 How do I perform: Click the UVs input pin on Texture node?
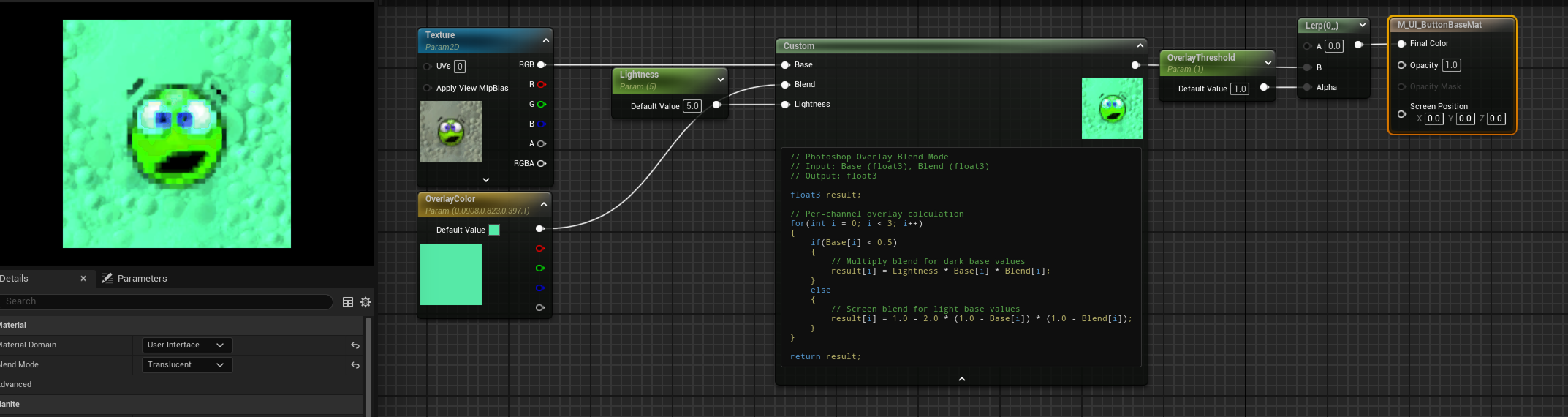pyautogui.click(x=428, y=66)
